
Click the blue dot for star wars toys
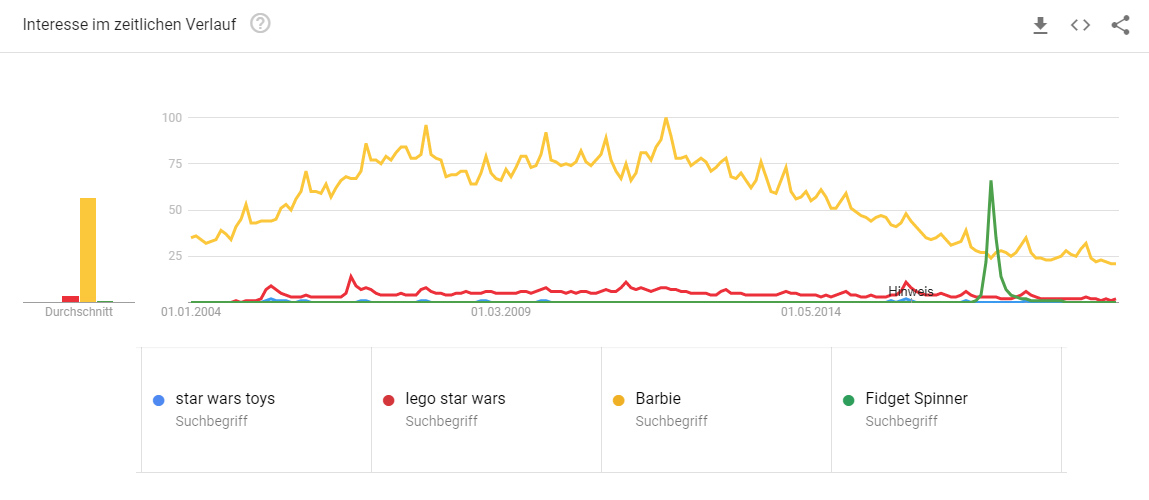[159, 400]
